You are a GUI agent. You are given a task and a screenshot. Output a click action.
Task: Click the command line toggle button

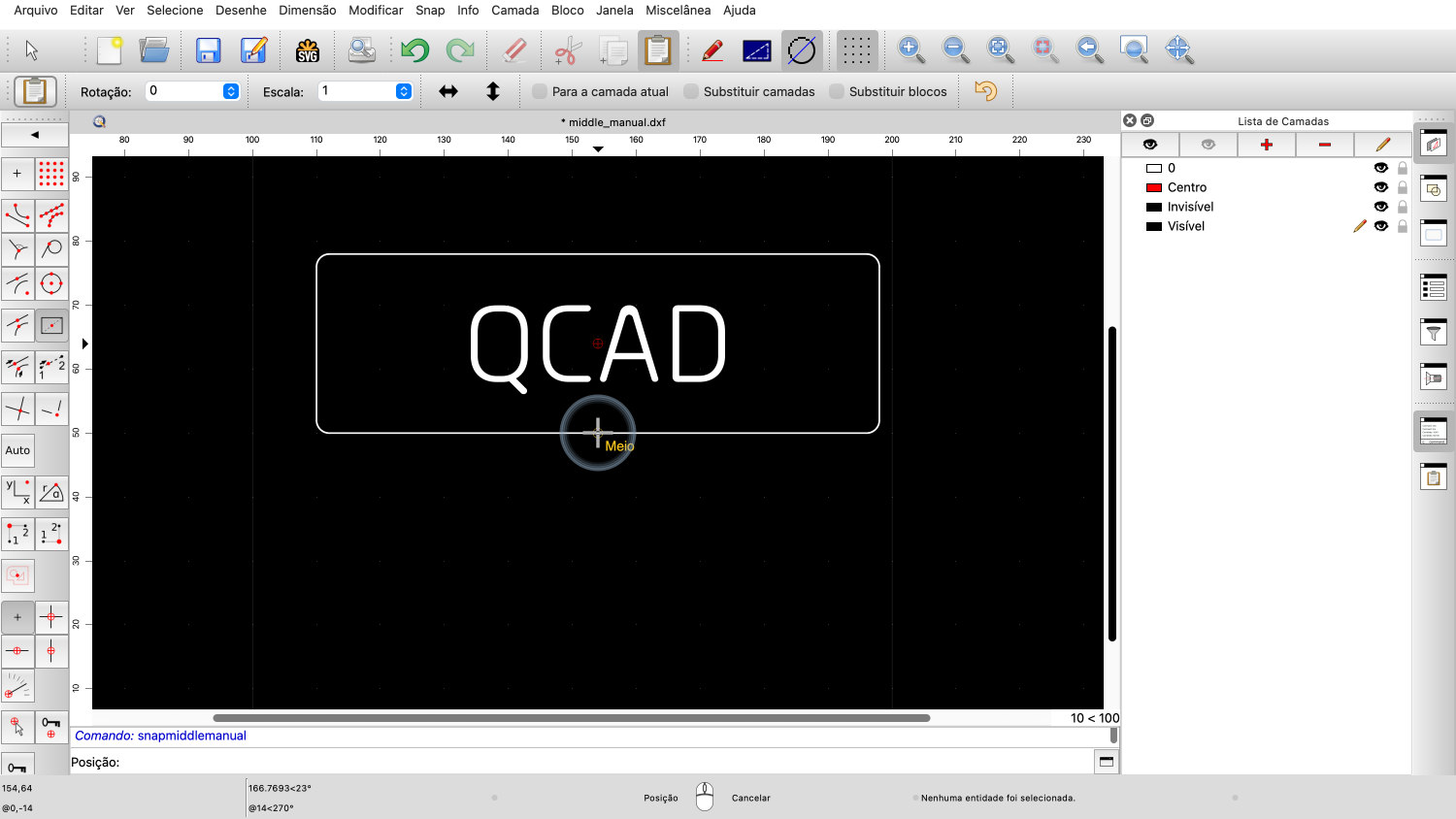coord(1106,762)
